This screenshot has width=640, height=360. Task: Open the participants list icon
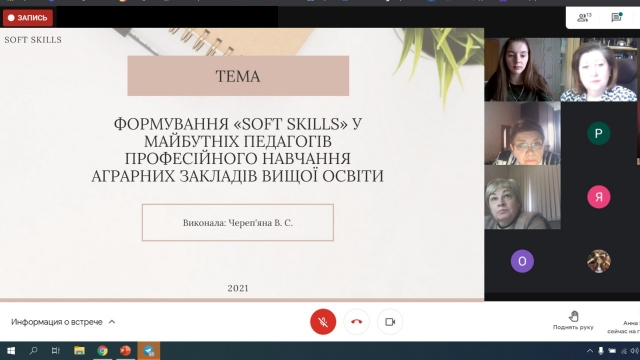click(584, 18)
